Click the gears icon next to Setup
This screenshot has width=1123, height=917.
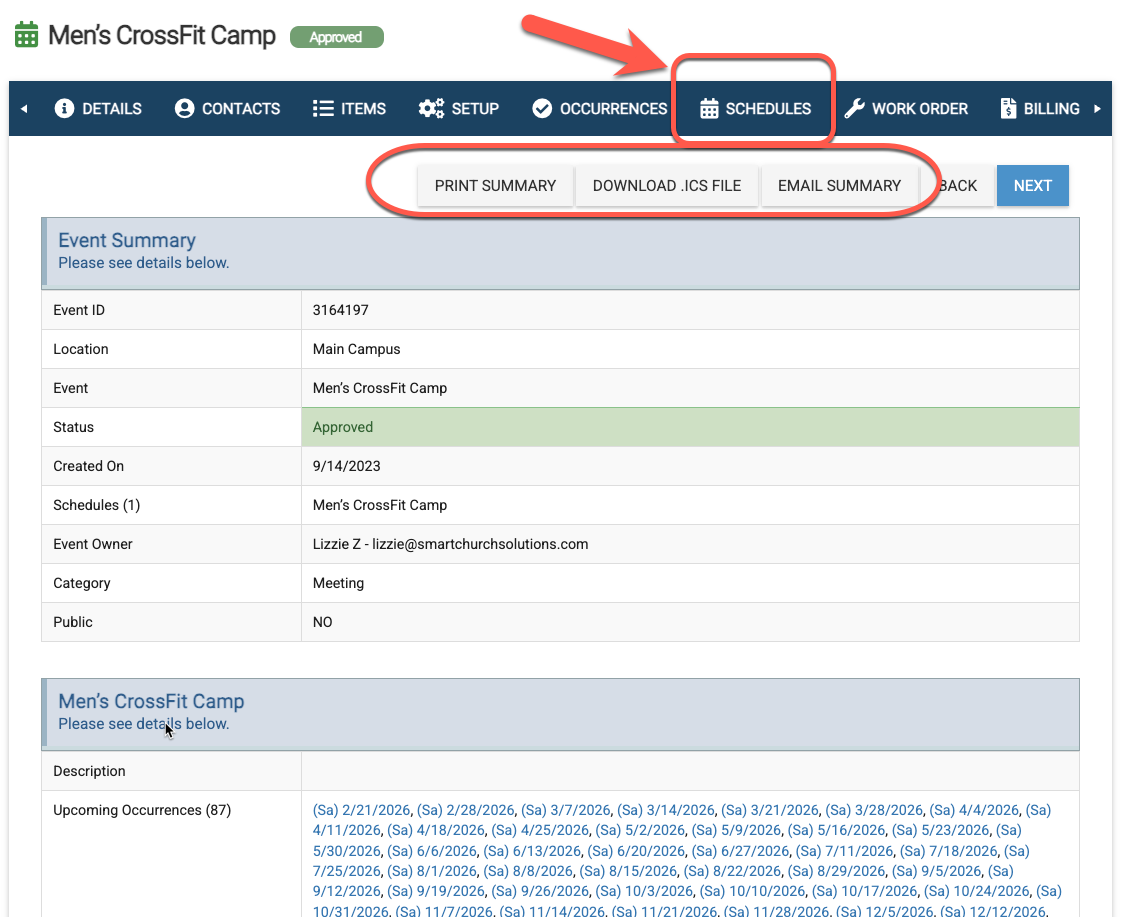[x=431, y=109]
